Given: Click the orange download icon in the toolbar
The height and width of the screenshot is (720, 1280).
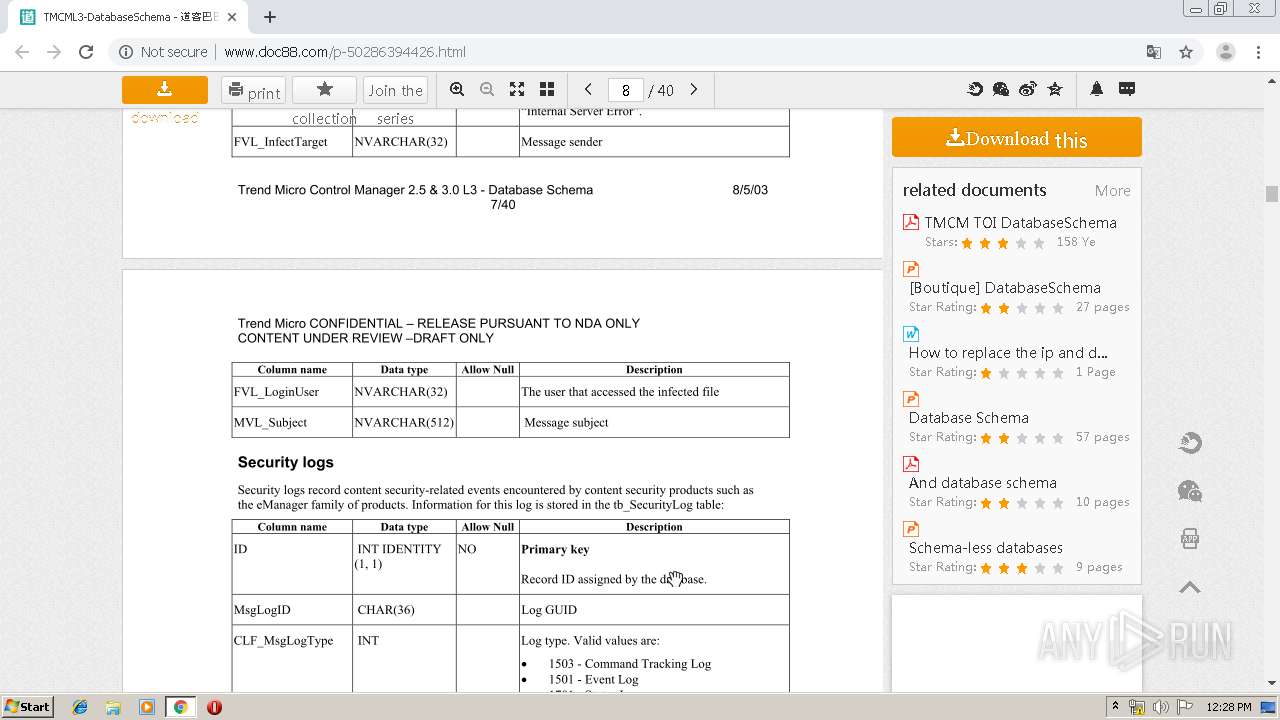Looking at the screenshot, I should (165, 90).
